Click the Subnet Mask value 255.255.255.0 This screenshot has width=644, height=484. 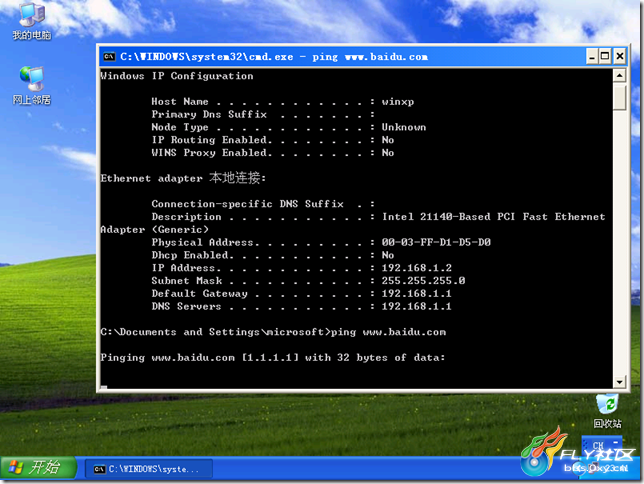pos(423,281)
